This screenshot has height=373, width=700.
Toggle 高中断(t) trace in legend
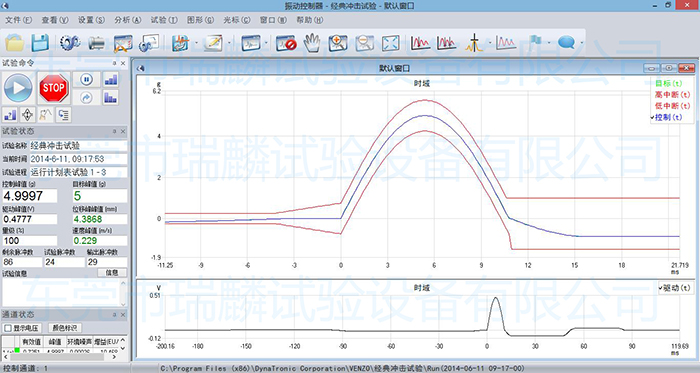click(672, 95)
